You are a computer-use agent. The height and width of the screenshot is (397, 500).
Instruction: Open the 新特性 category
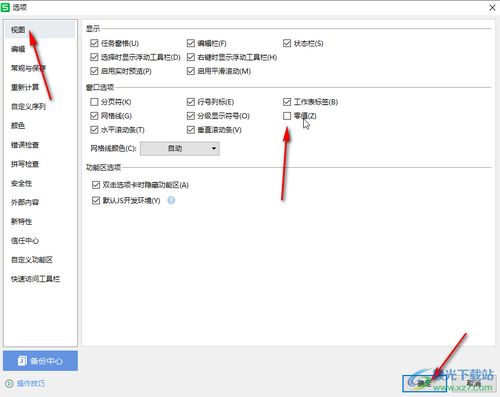coord(21,221)
